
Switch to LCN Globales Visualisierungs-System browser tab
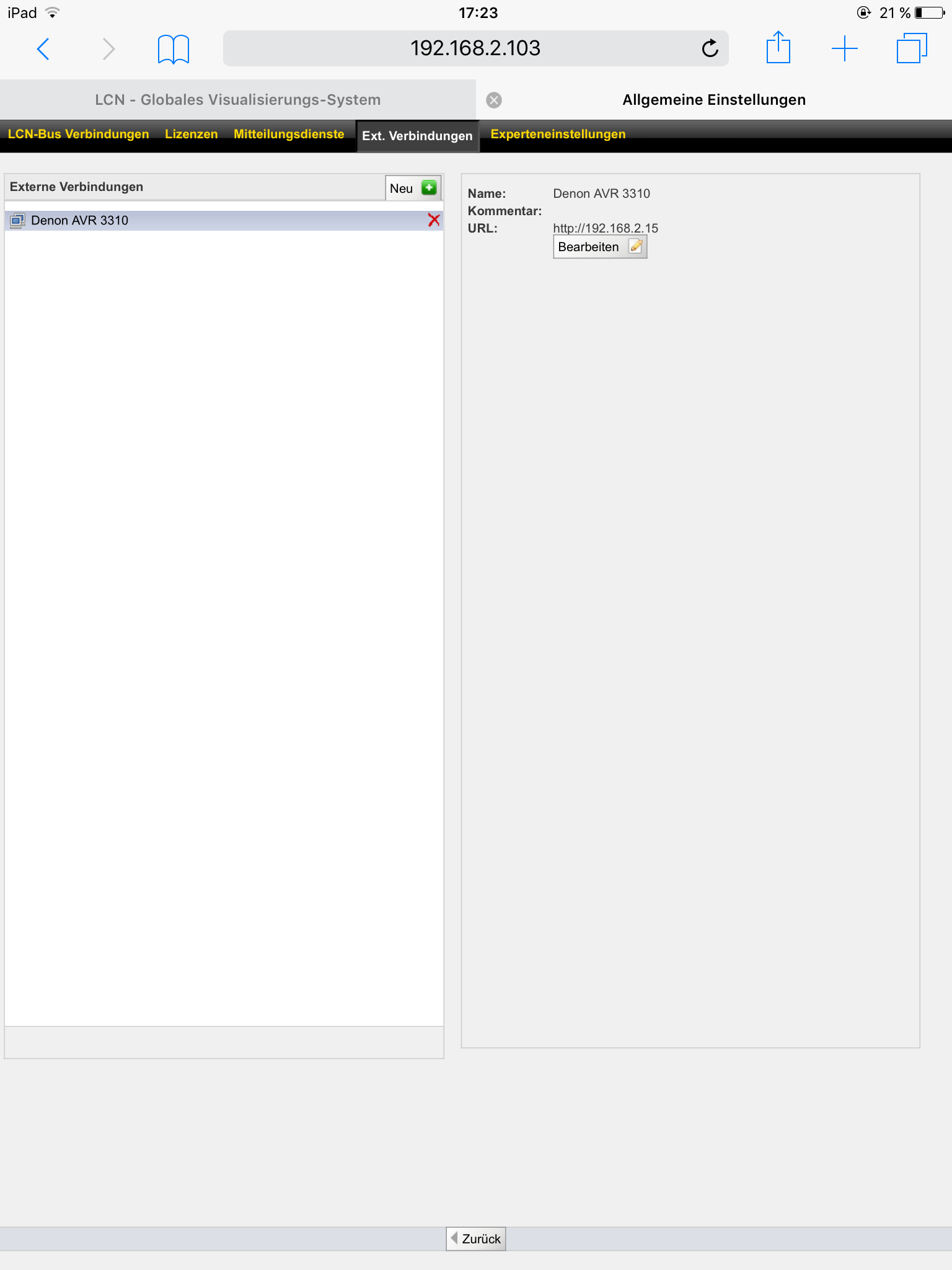(x=238, y=100)
